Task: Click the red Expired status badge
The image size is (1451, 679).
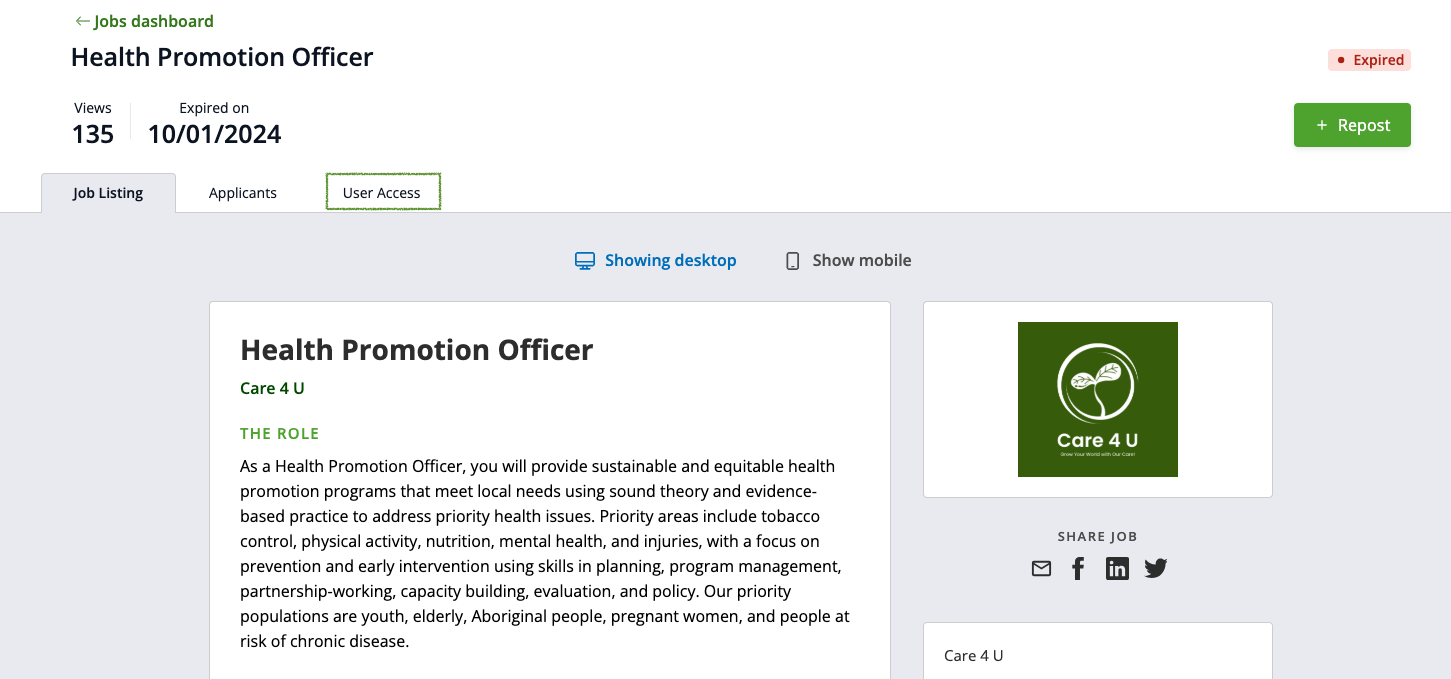Action: [x=1369, y=60]
